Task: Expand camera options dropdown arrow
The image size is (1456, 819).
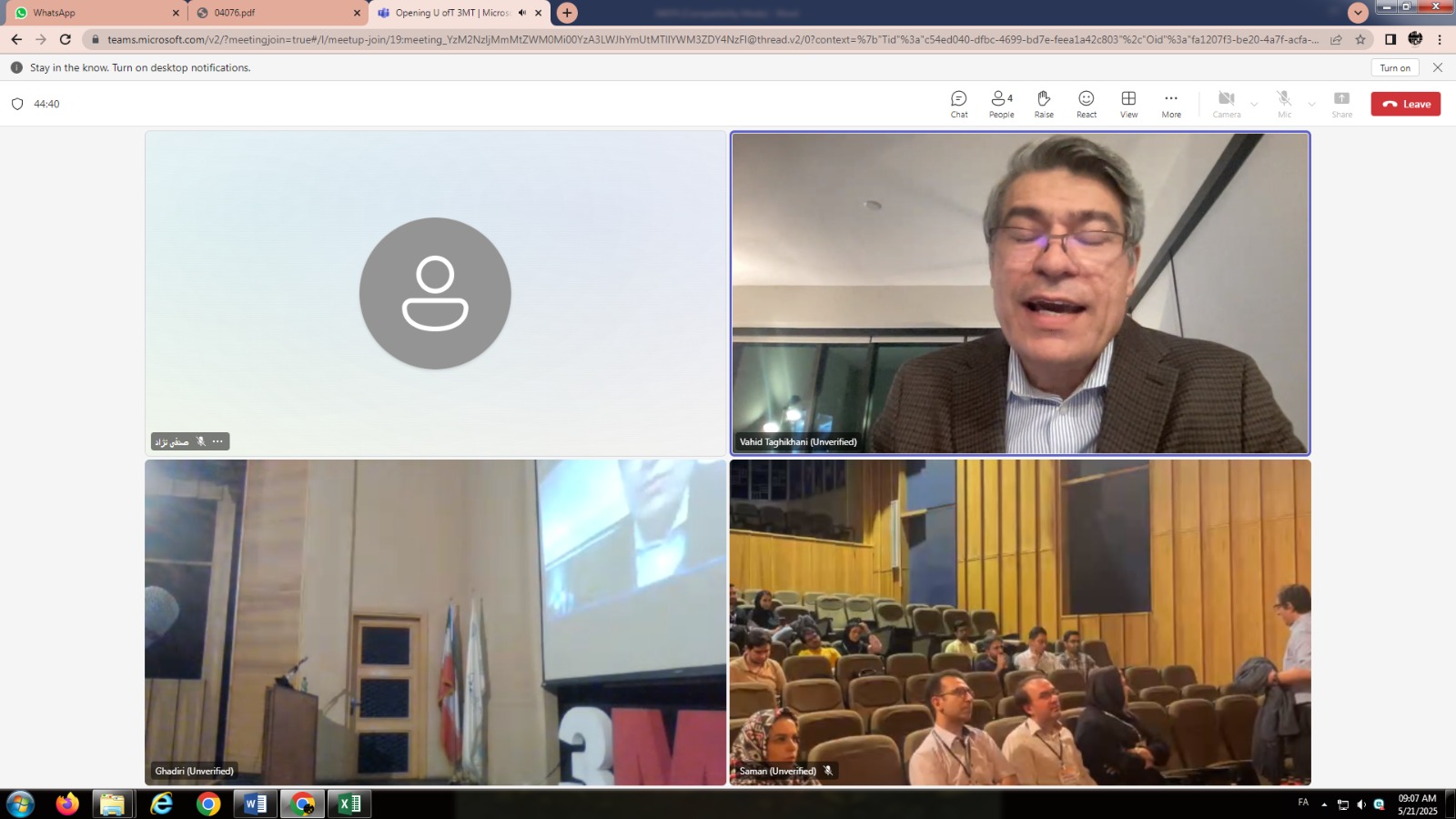Action: [x=1254, y=105]
